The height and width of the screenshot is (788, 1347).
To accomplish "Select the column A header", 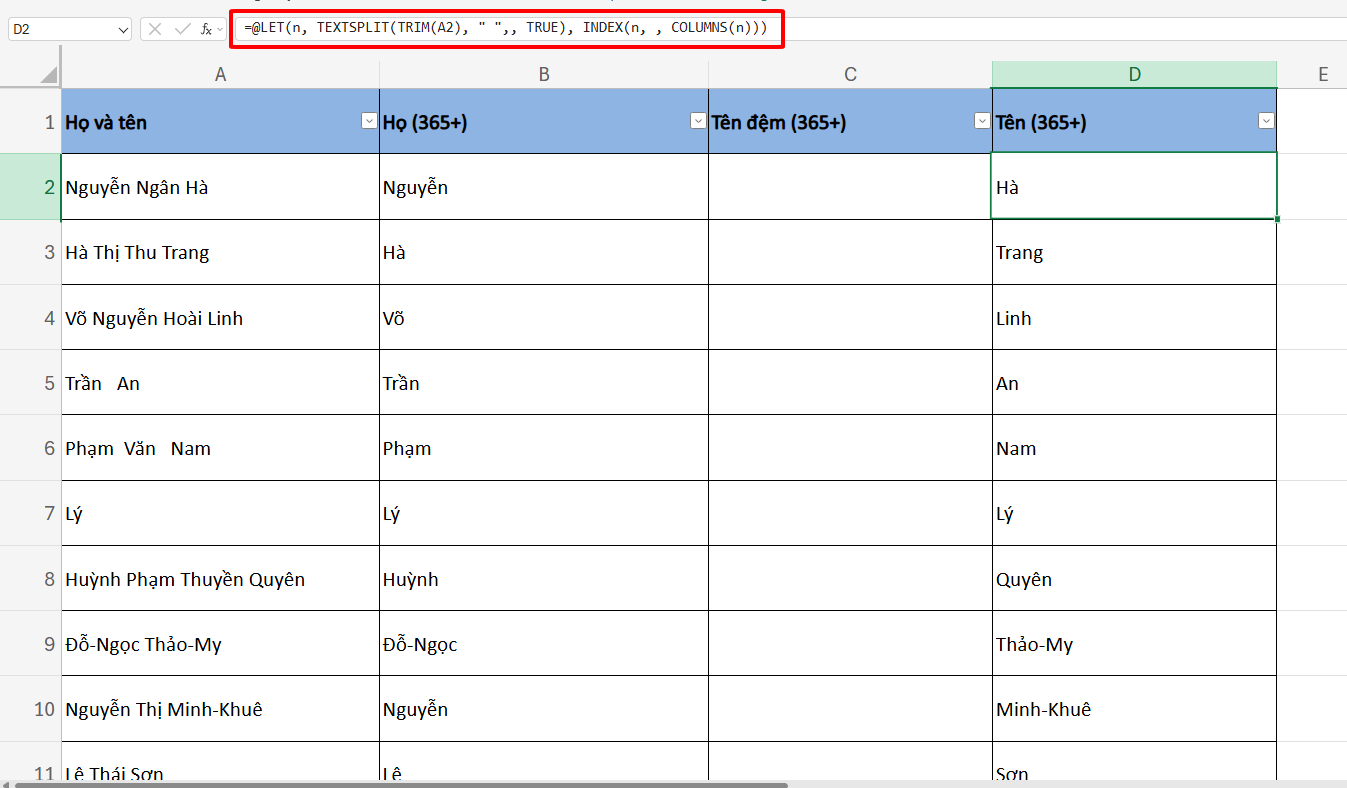I will click(220, 73).
